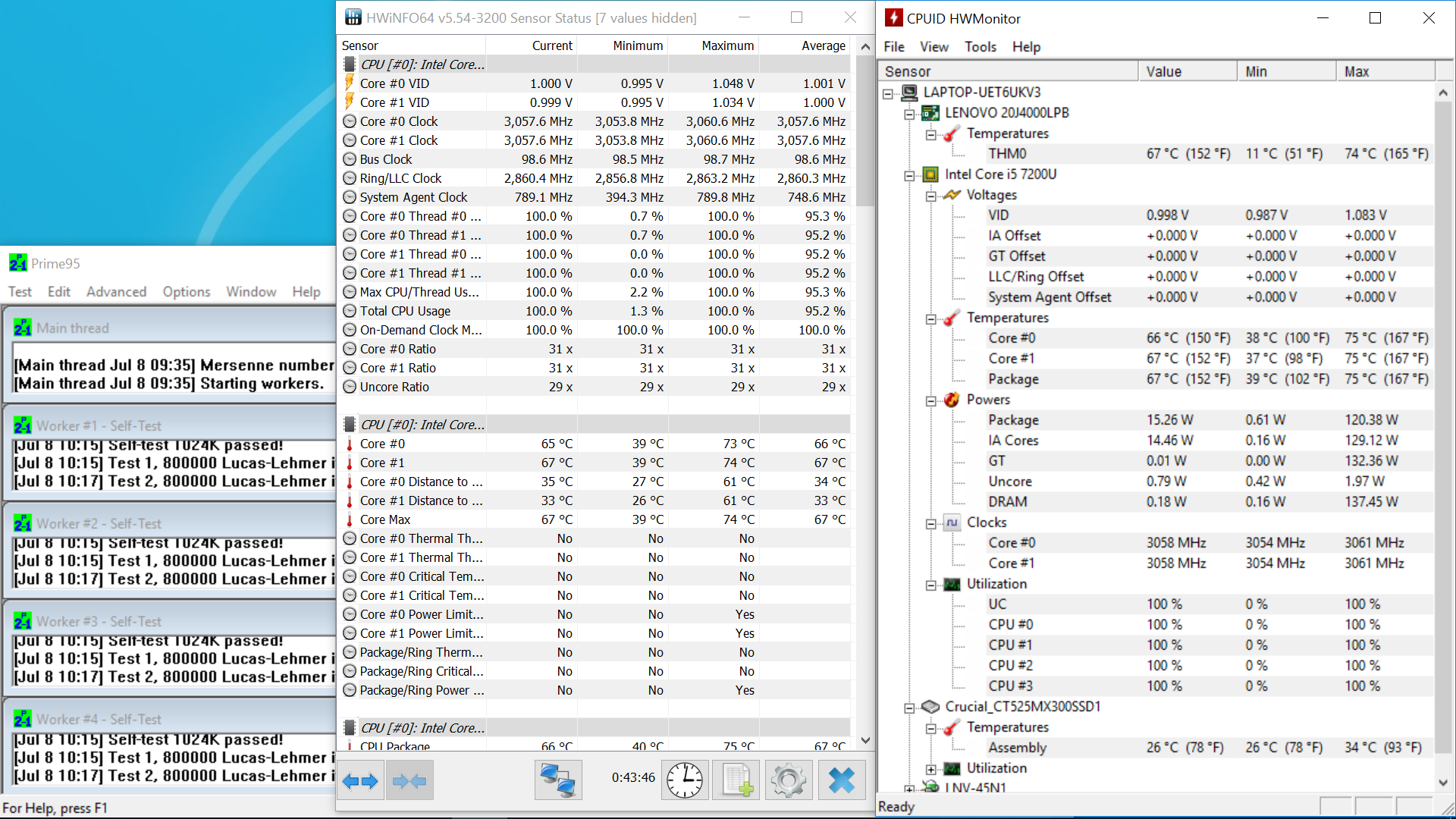Start sensor logging to file in HWiNFO

point(736,780)
